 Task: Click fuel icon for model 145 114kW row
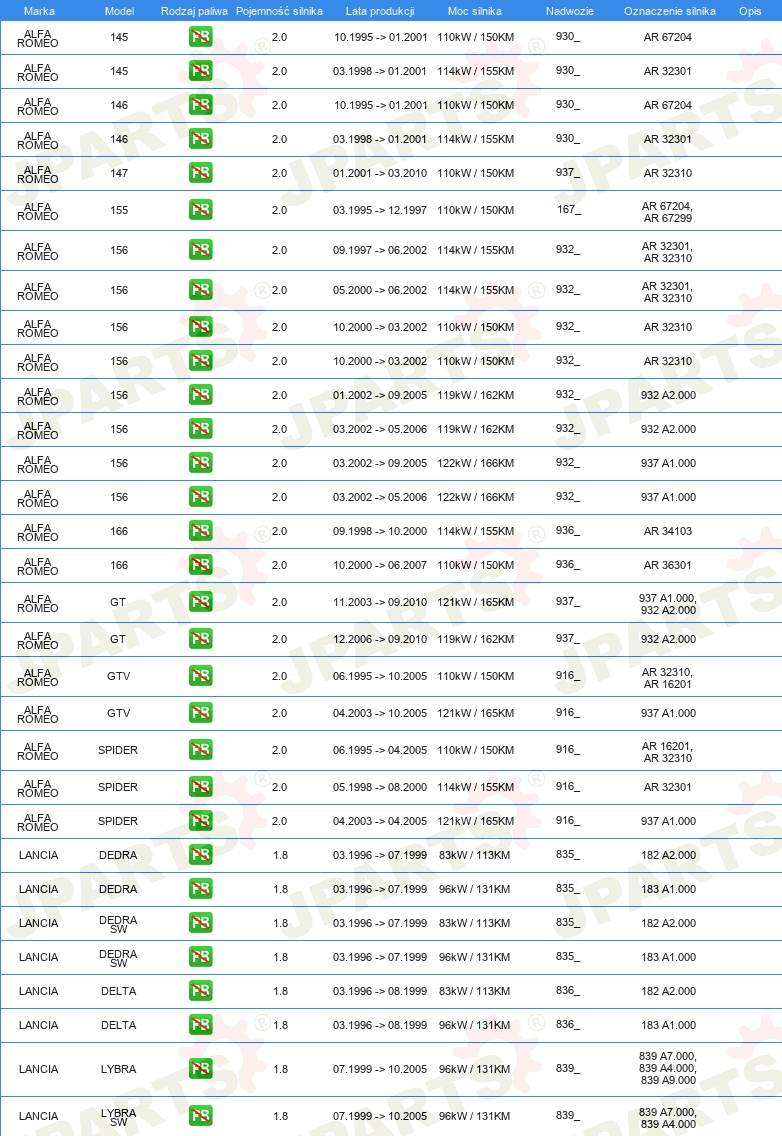pos(201,71)
